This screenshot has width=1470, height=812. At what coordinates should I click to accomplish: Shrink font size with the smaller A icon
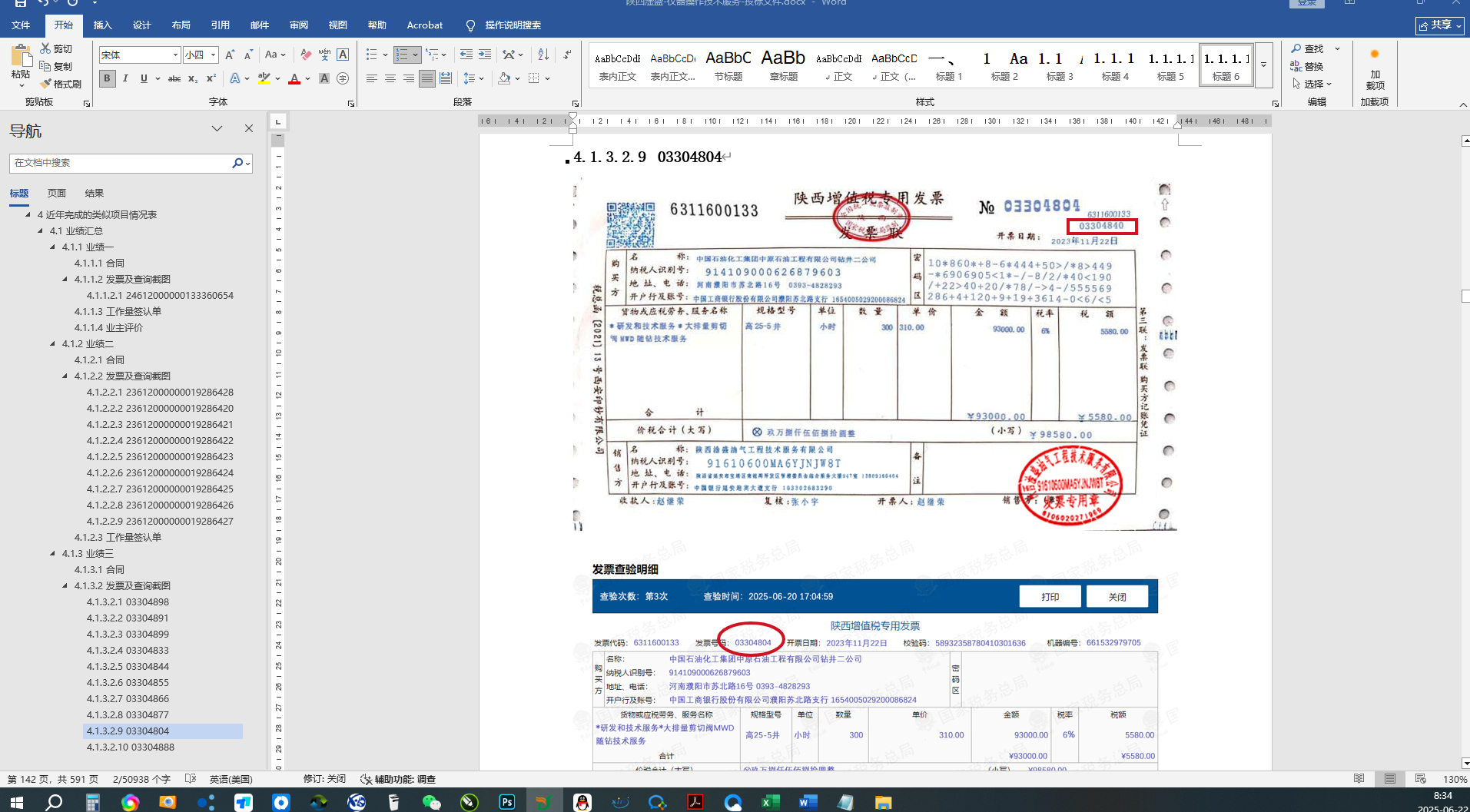(x=248, y=55)
